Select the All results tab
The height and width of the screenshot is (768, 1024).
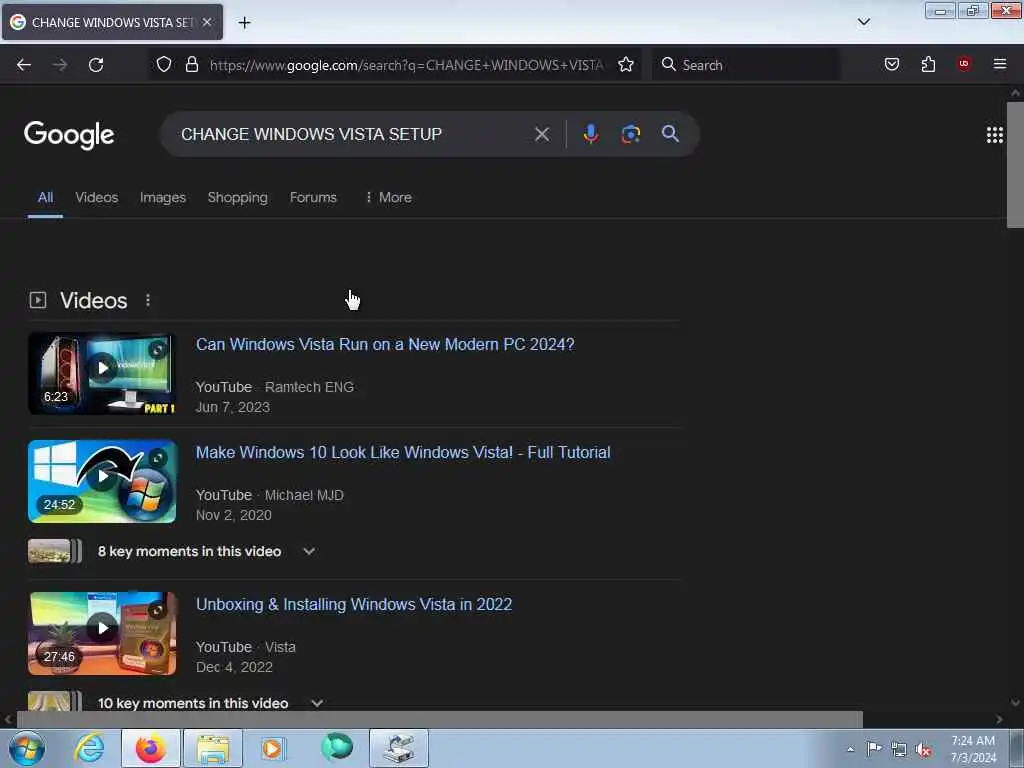(x=45, y=197)
